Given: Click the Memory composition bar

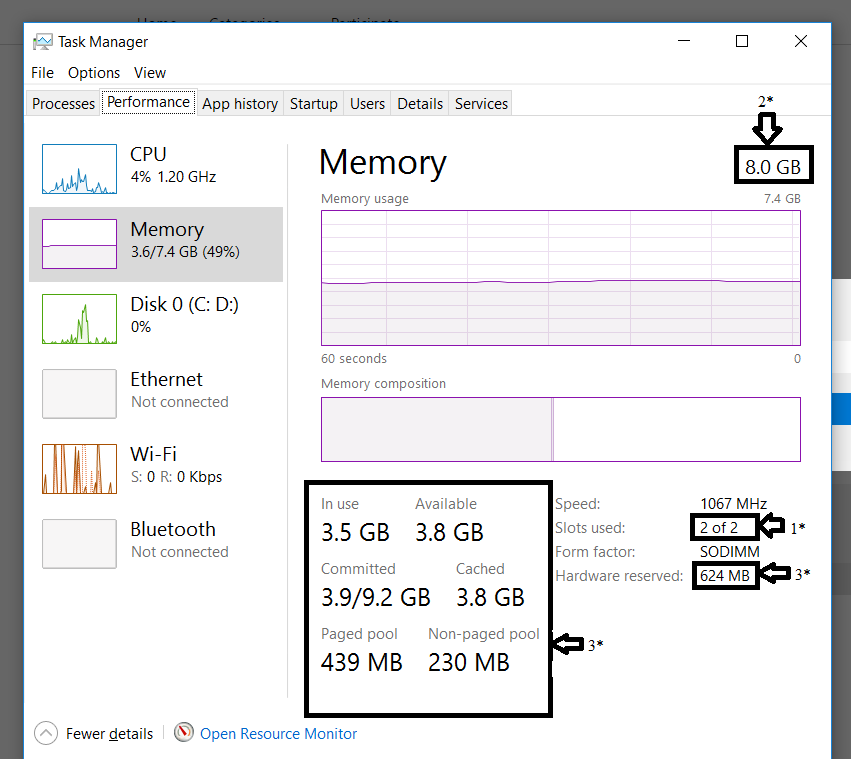Looking at the screenshot, I should pyautogui.click(x=560, y=429).
